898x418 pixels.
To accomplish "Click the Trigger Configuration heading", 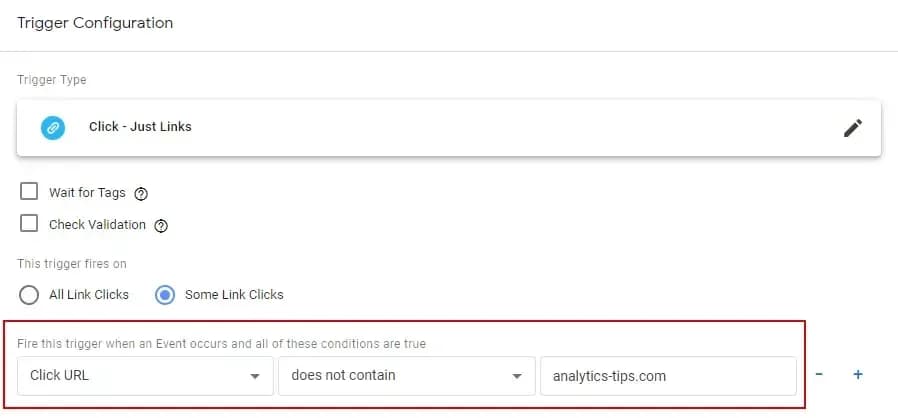I will click(95, 22).
